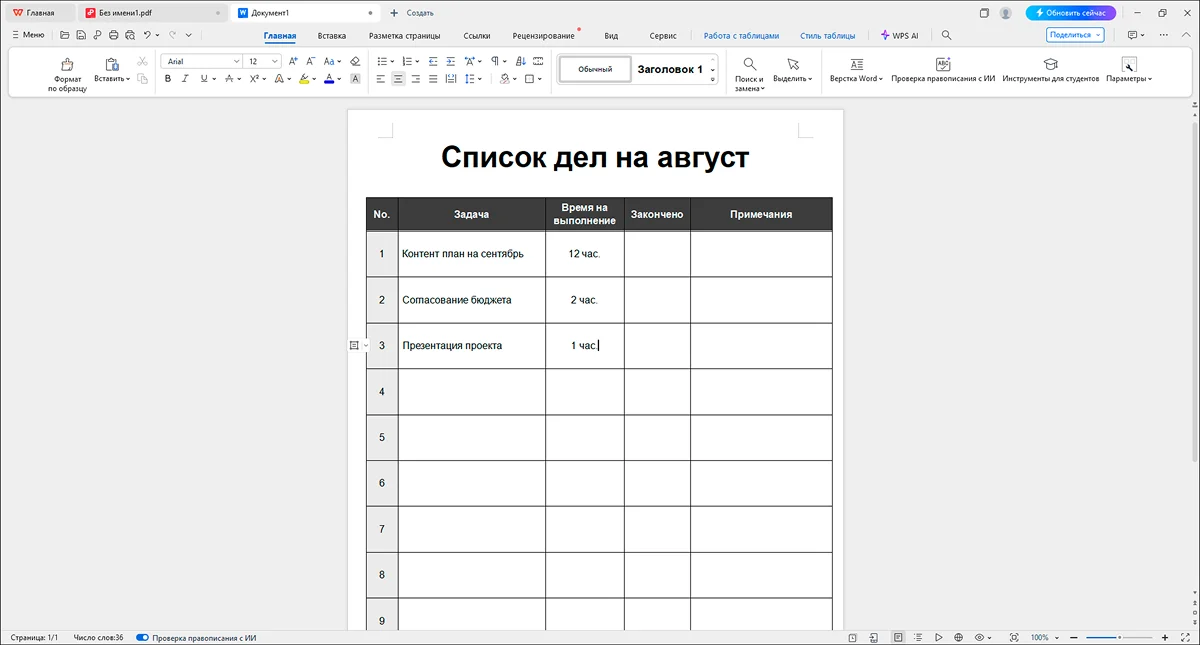Decrease font size with the A- icon
The height and width of the screenshot is (645, 1200).
click(310, 61)
